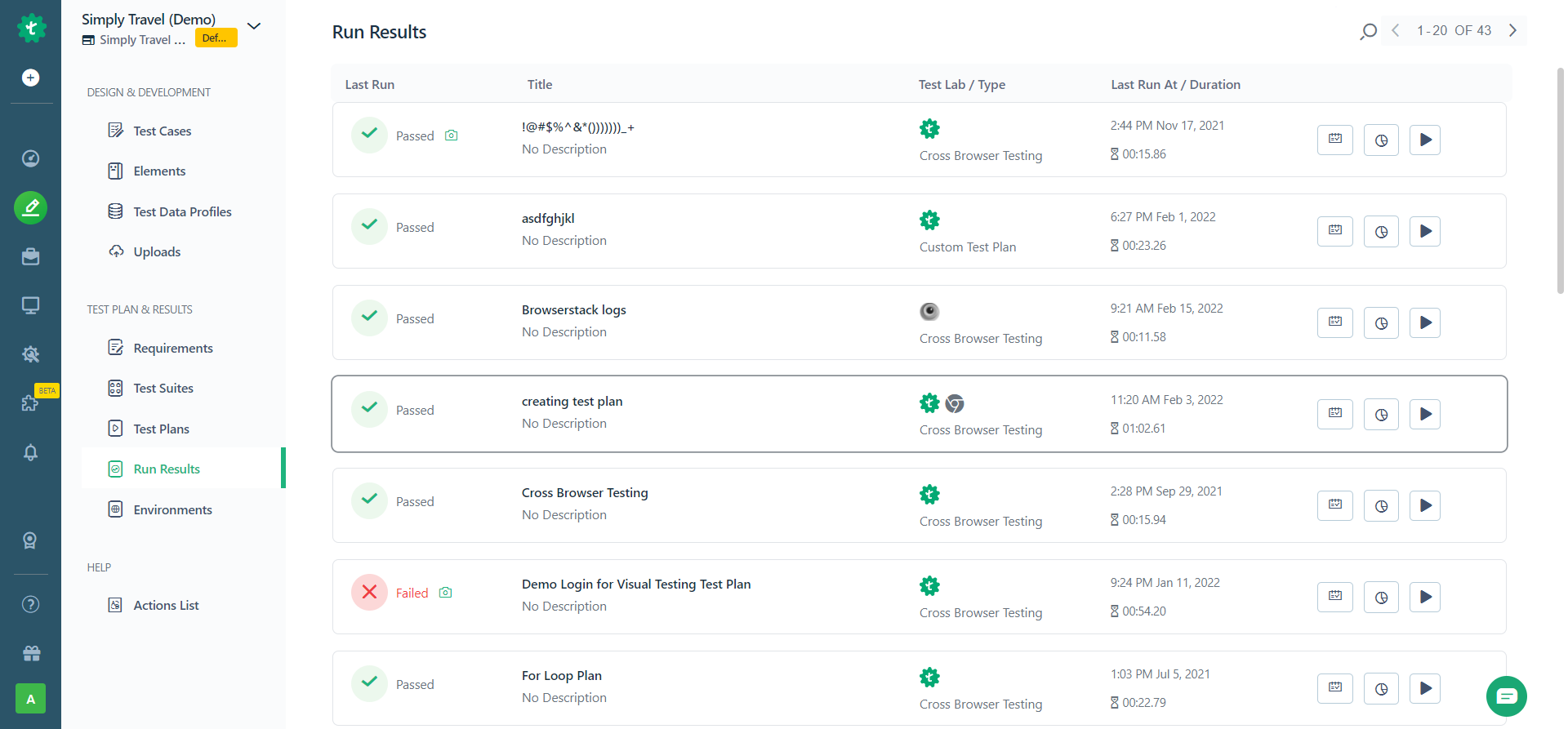Viewport: 1568px width, 729px height.
Task: Open the 'Cross Browser Testing' title link
Action: pyautogui.click(x=585, y=492)
